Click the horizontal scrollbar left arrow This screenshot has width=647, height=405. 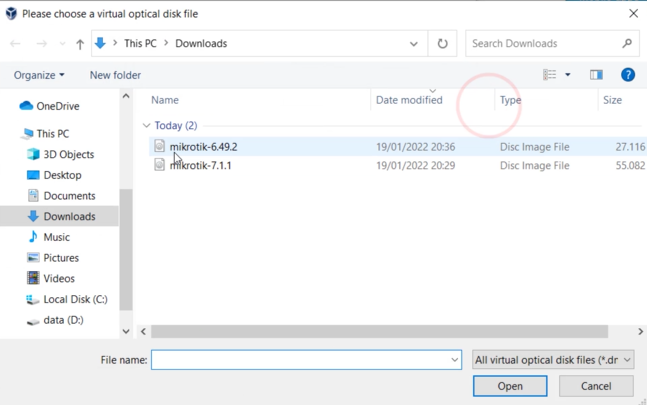coord(143,331)
